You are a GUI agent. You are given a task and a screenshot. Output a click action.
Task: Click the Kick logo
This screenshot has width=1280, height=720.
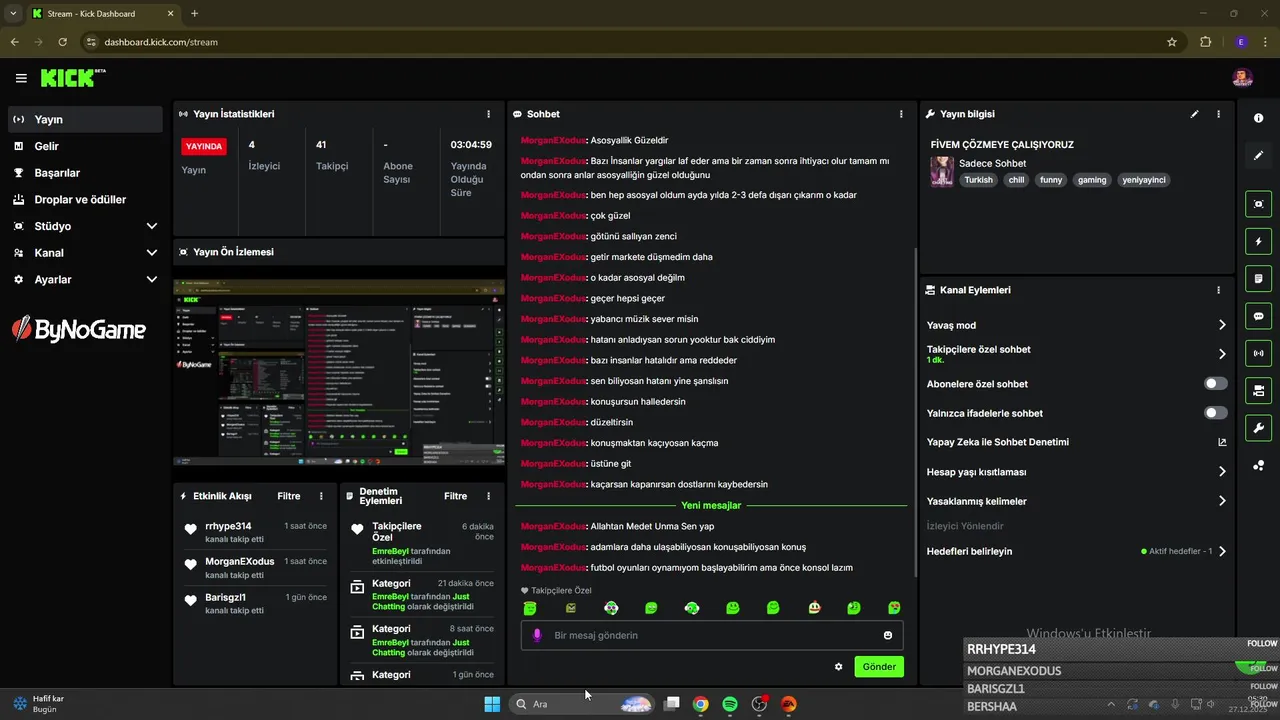72,78
